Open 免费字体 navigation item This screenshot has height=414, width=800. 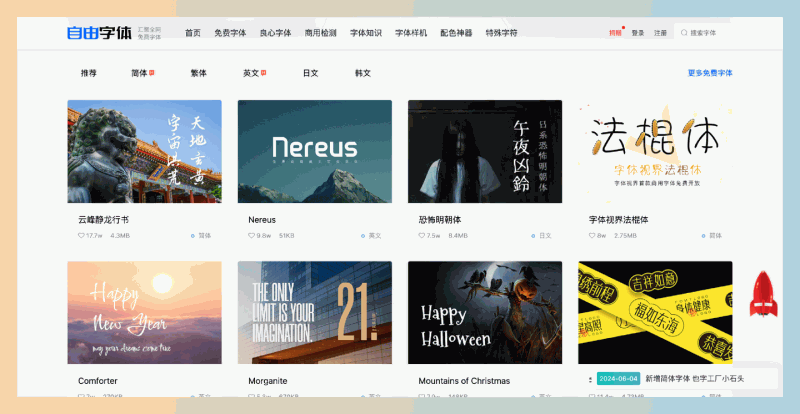point(230,33)
